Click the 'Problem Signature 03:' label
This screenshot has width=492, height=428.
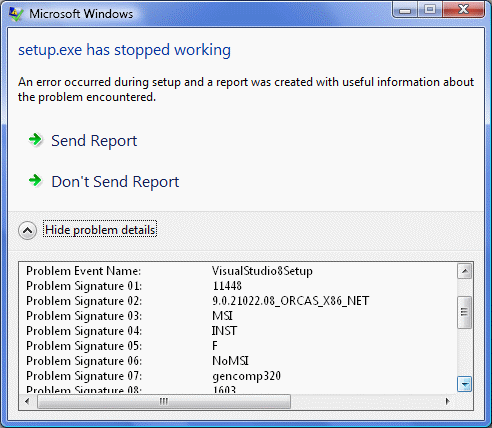[x=84, y=316]
